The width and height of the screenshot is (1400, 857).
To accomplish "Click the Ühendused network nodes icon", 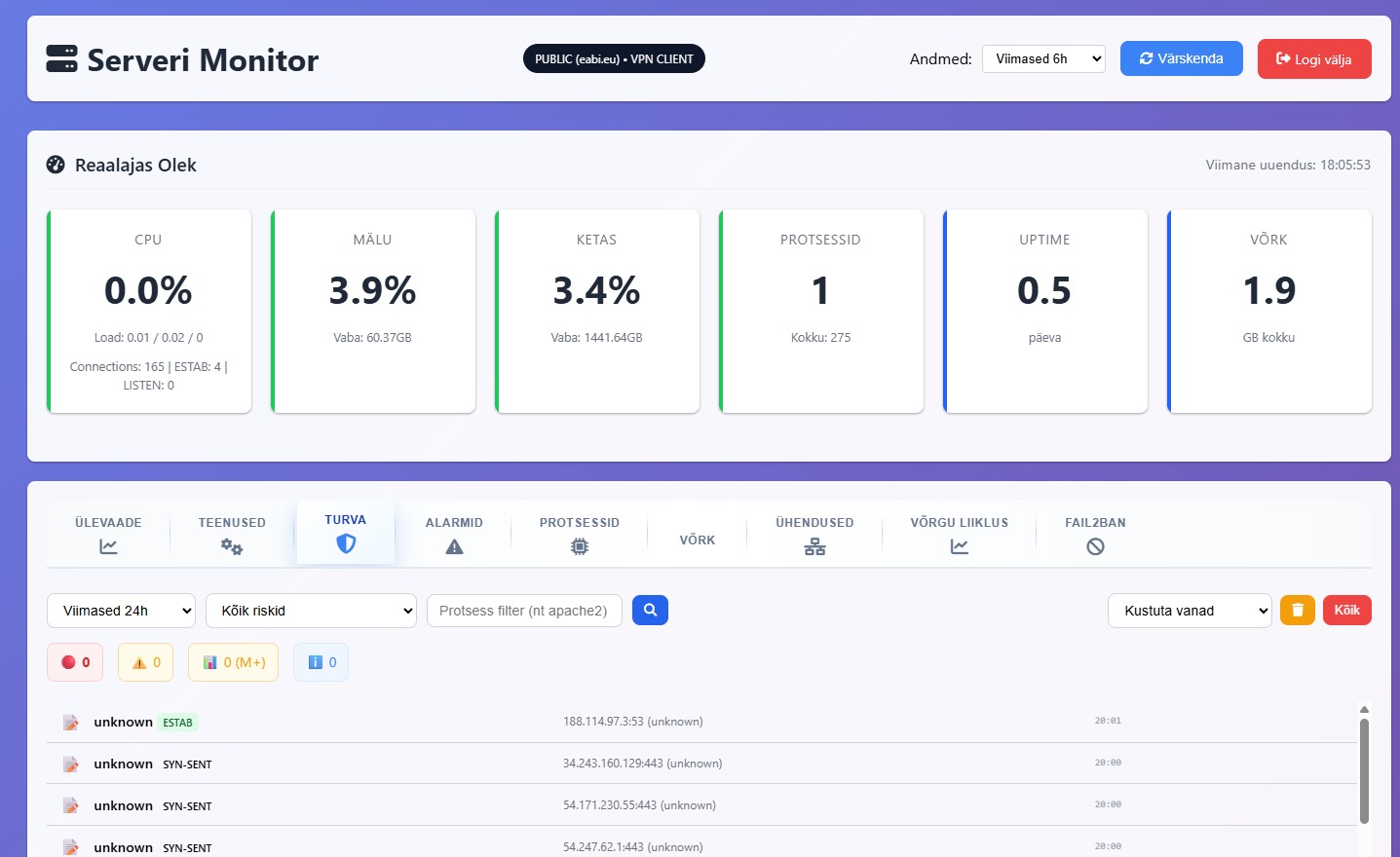I will pyautogui.click(x=814, y=546).
